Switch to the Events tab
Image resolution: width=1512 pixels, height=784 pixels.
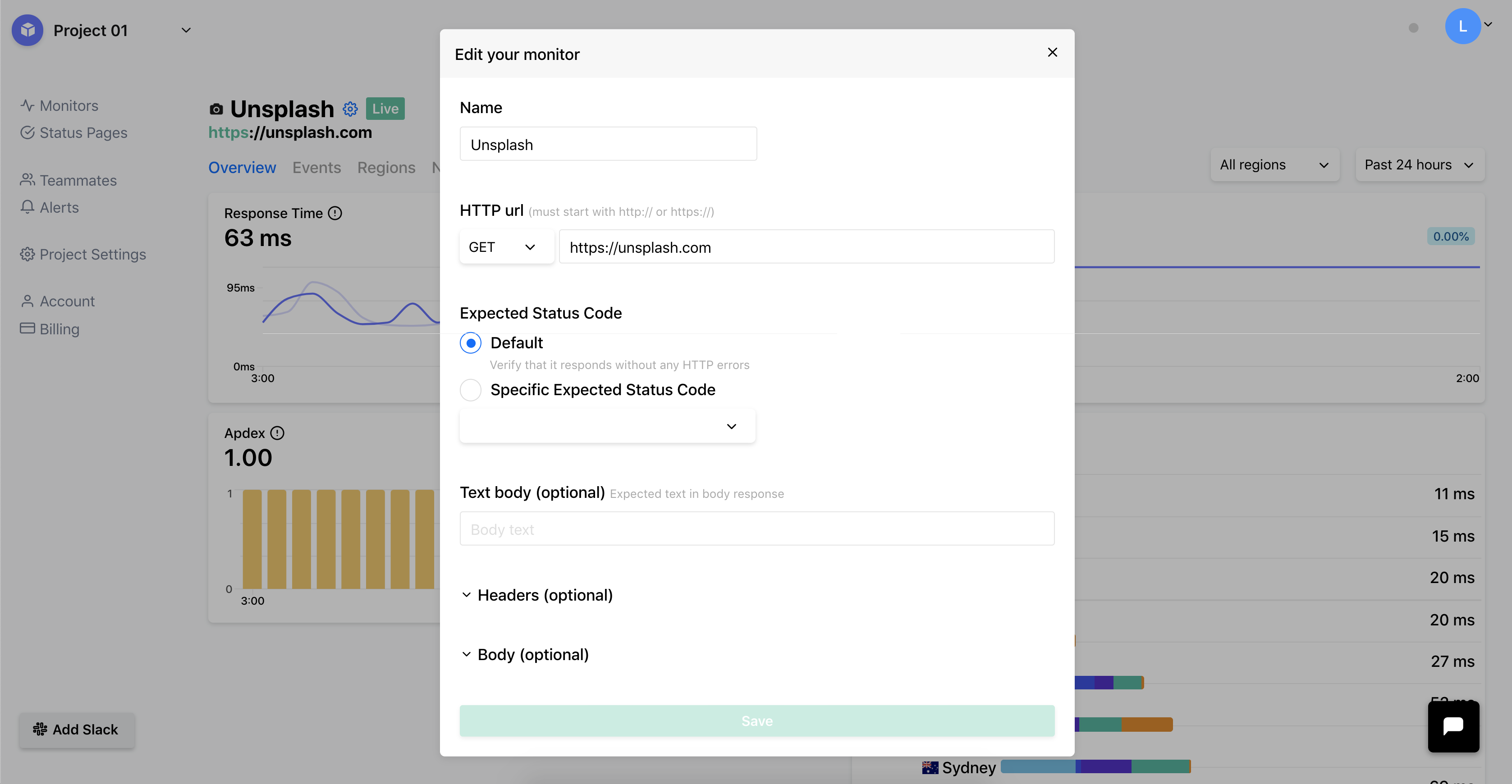[316, 167]
